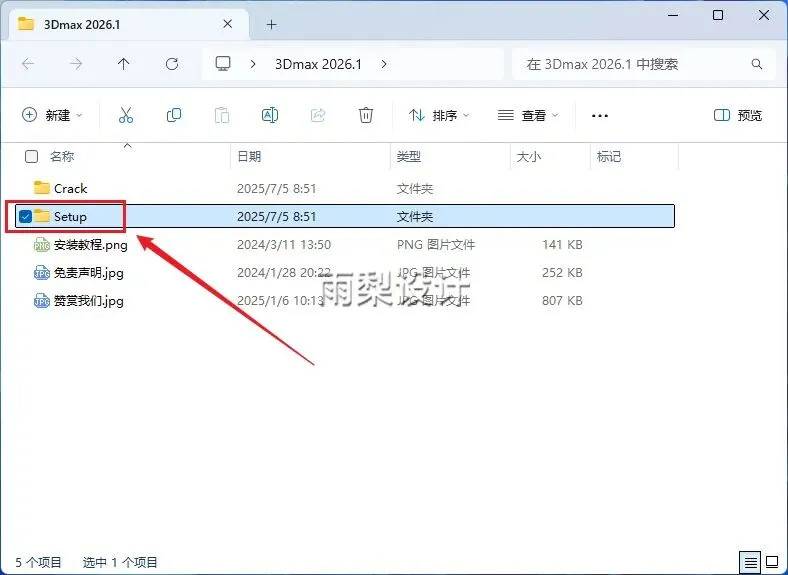788x575 pixels.
Task: Click the Delete trash icon
Action: coord(366,115)
